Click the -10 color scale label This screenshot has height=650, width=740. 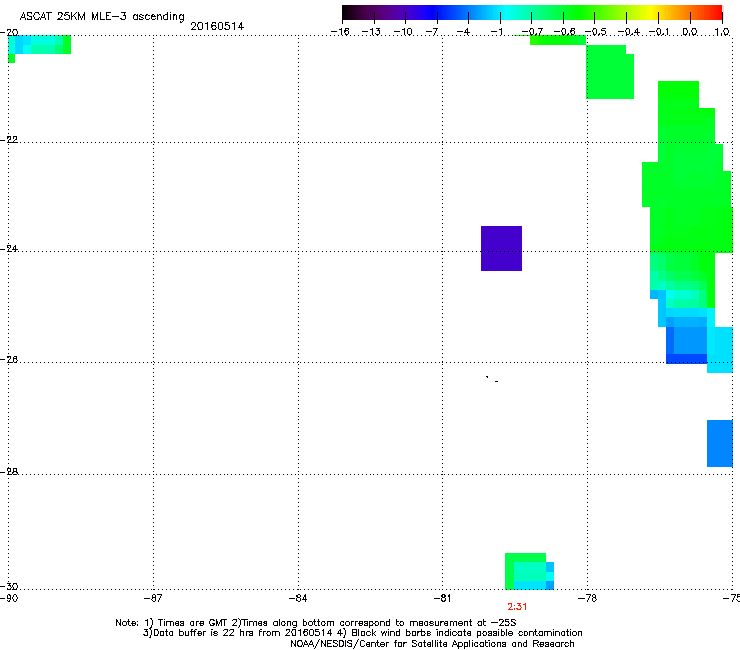click(403, 32)
